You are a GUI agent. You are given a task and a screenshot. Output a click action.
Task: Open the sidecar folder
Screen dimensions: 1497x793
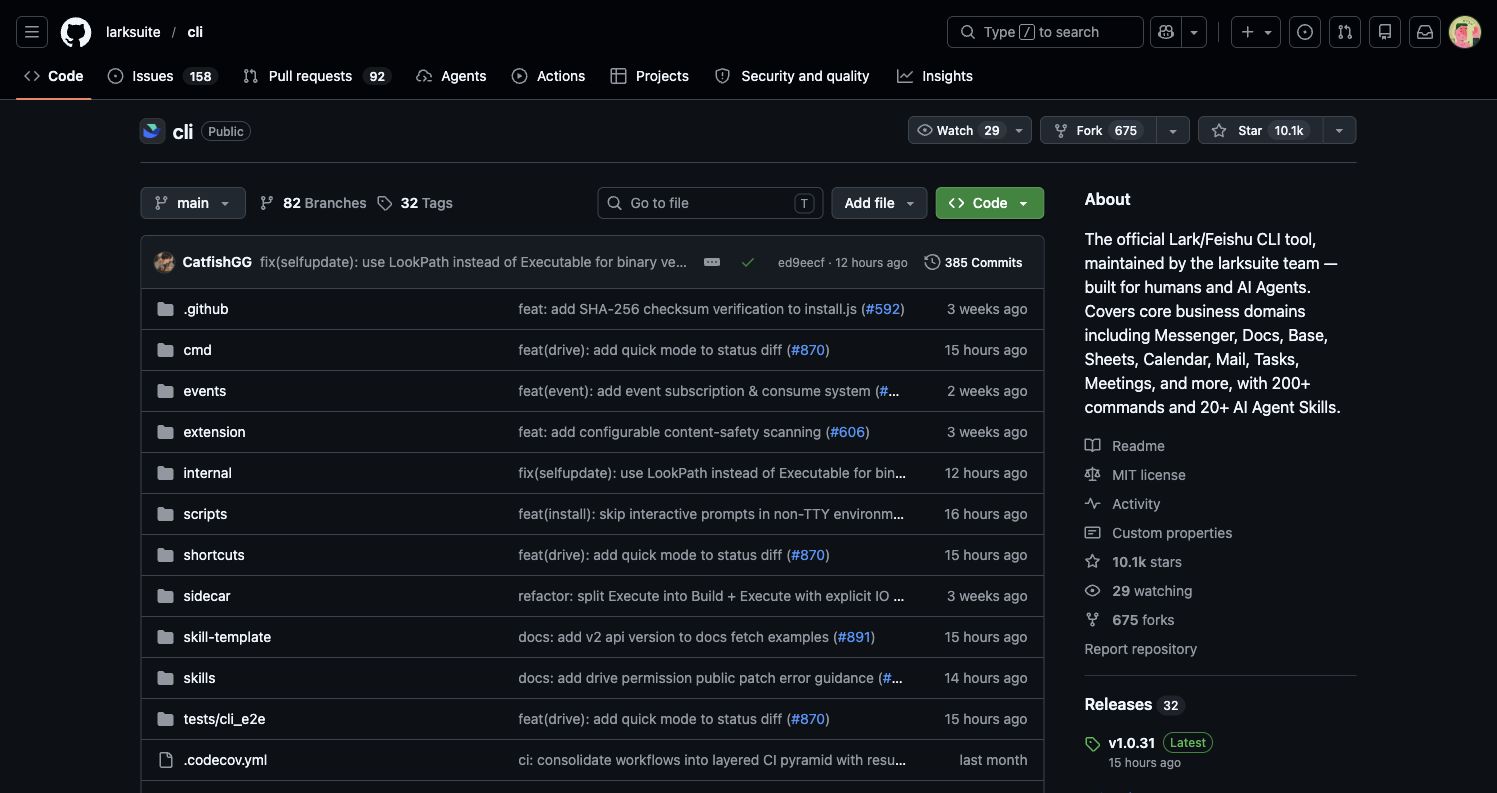(207, 596)
